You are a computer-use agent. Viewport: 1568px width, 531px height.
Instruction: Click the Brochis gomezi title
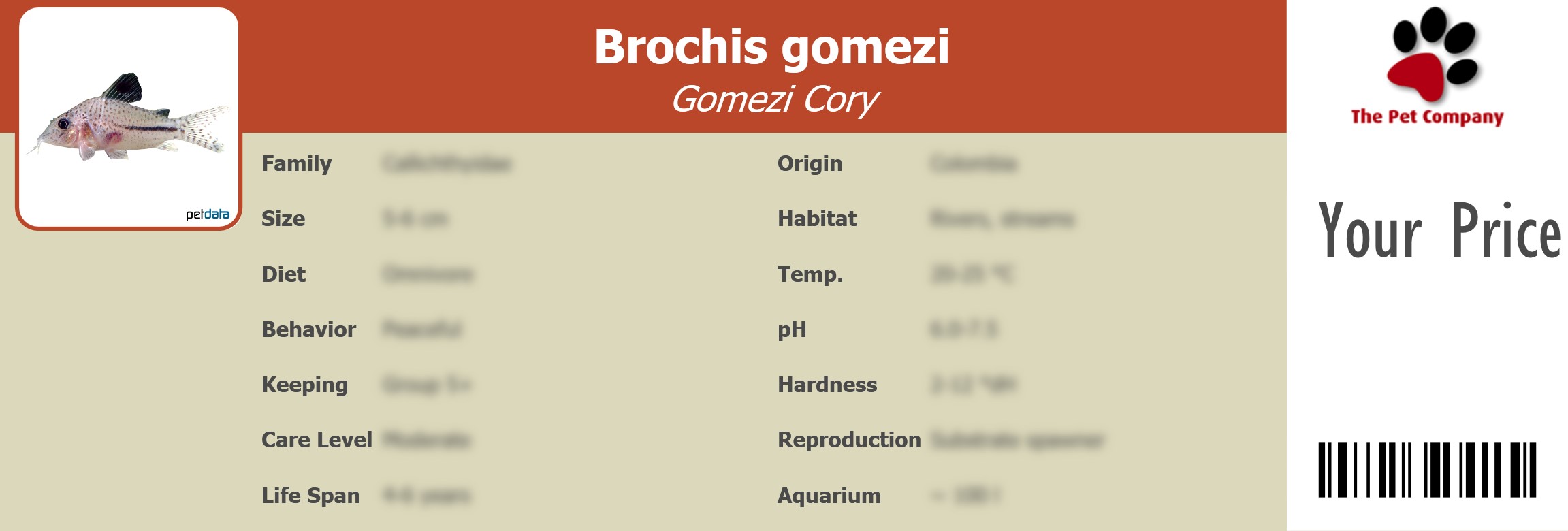pyautogui.click(x=771, y=47)
